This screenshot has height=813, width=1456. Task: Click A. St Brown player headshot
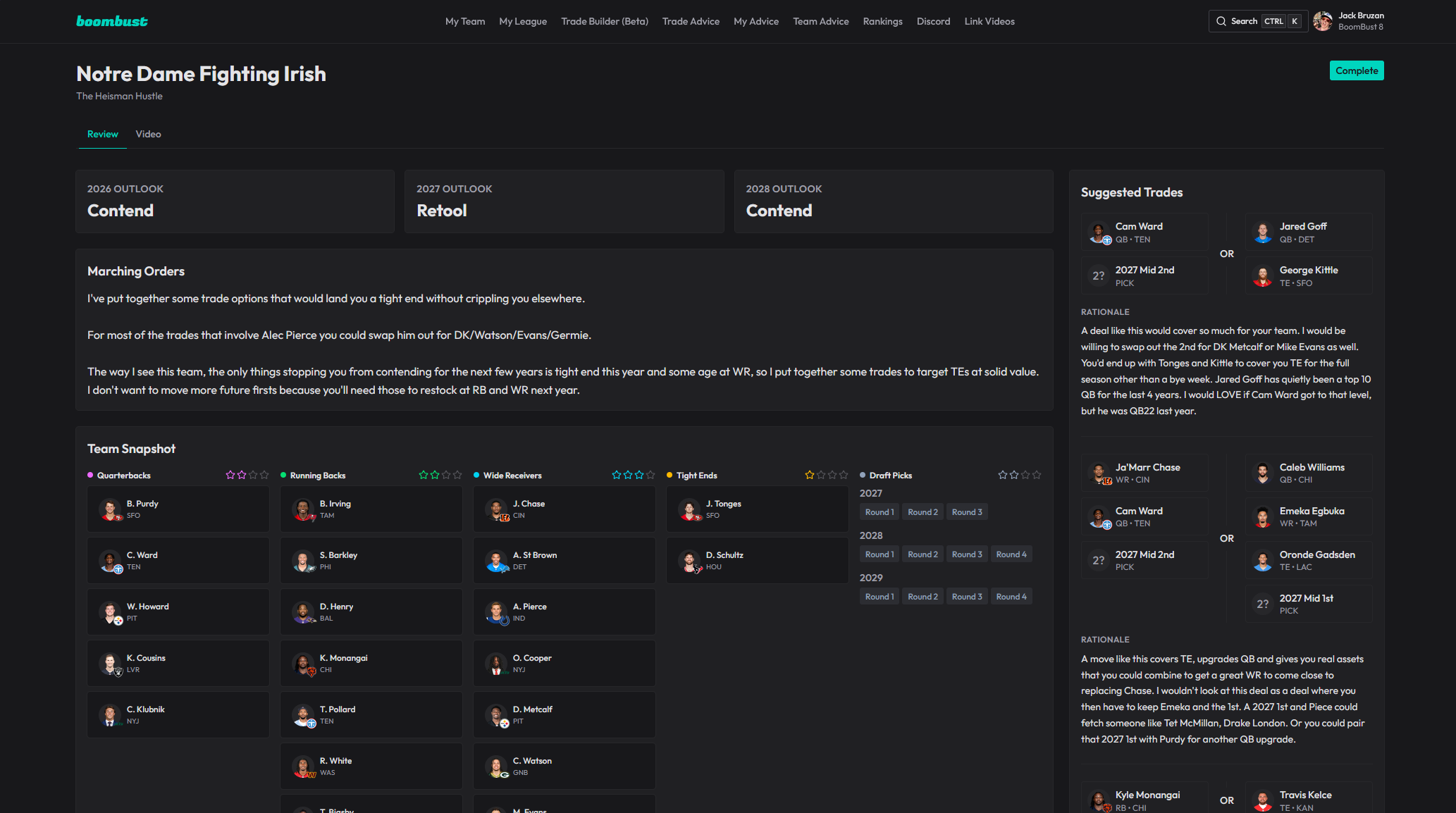tap(496, 561)
